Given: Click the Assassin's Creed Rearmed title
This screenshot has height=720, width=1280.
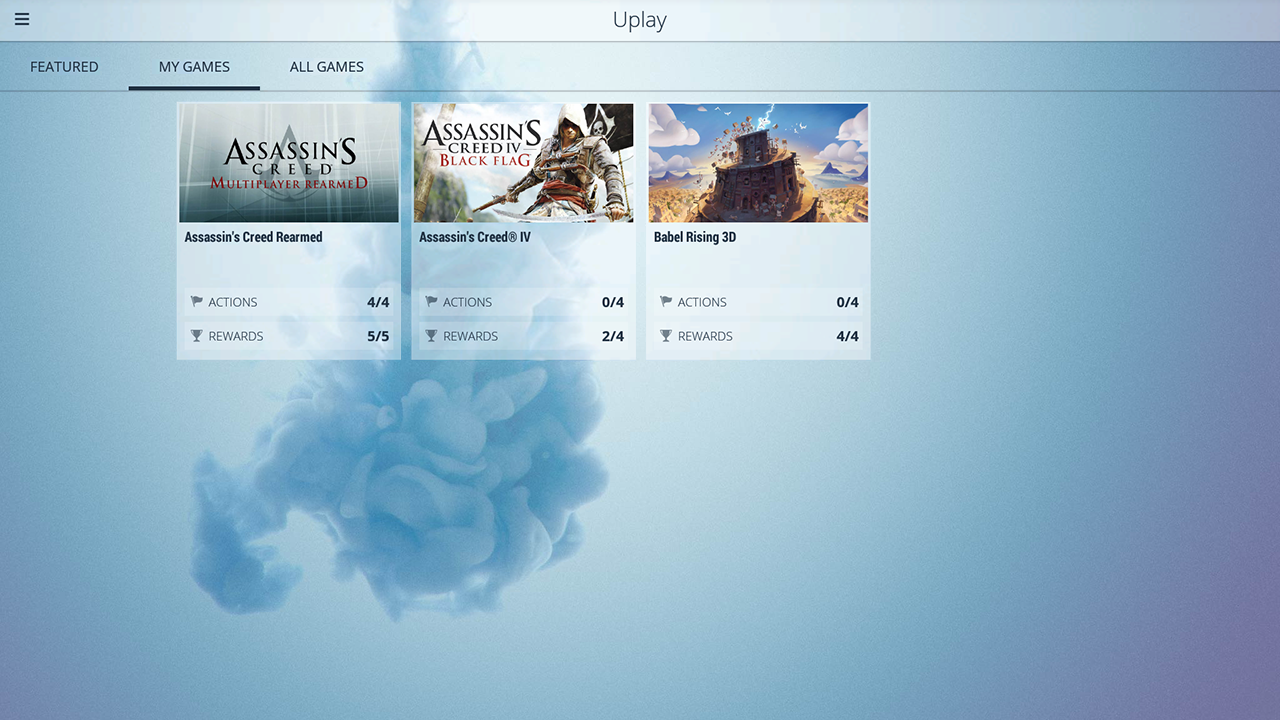Looking at the screenshot, I should coord(253,237).
